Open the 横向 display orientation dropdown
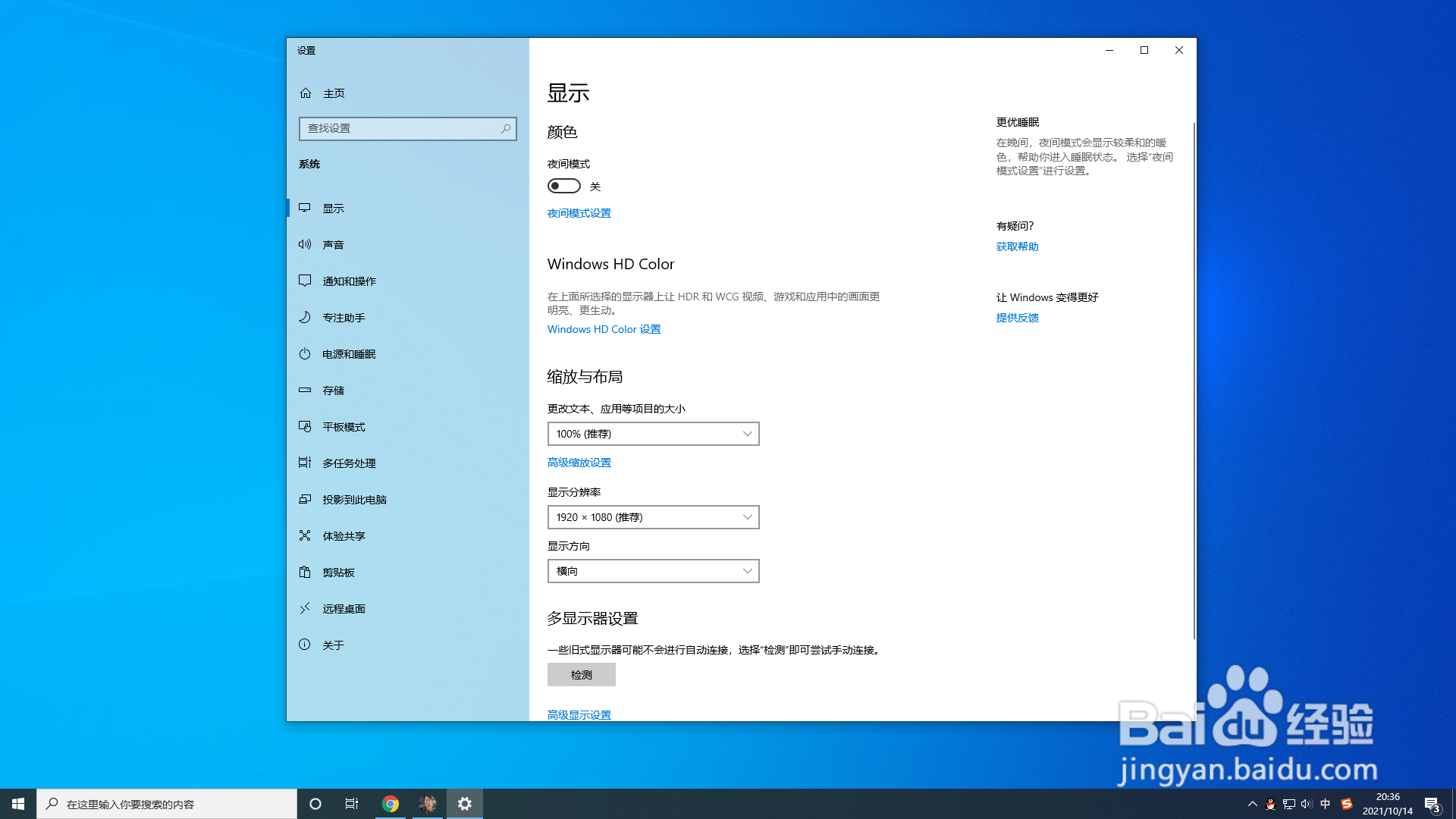Image resolution: width=1456 pixels, height=819 pixels. [654, 571]
